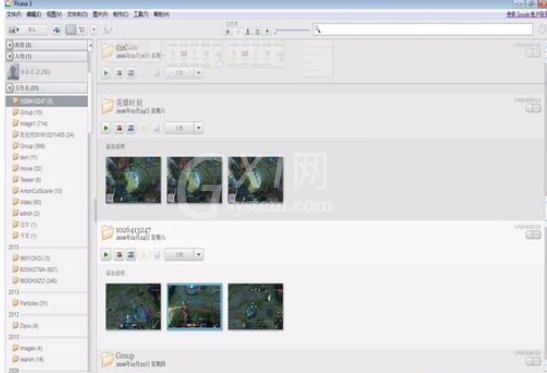Click the magnifier icon in search box
547x373 pixels.
(317, 29)
